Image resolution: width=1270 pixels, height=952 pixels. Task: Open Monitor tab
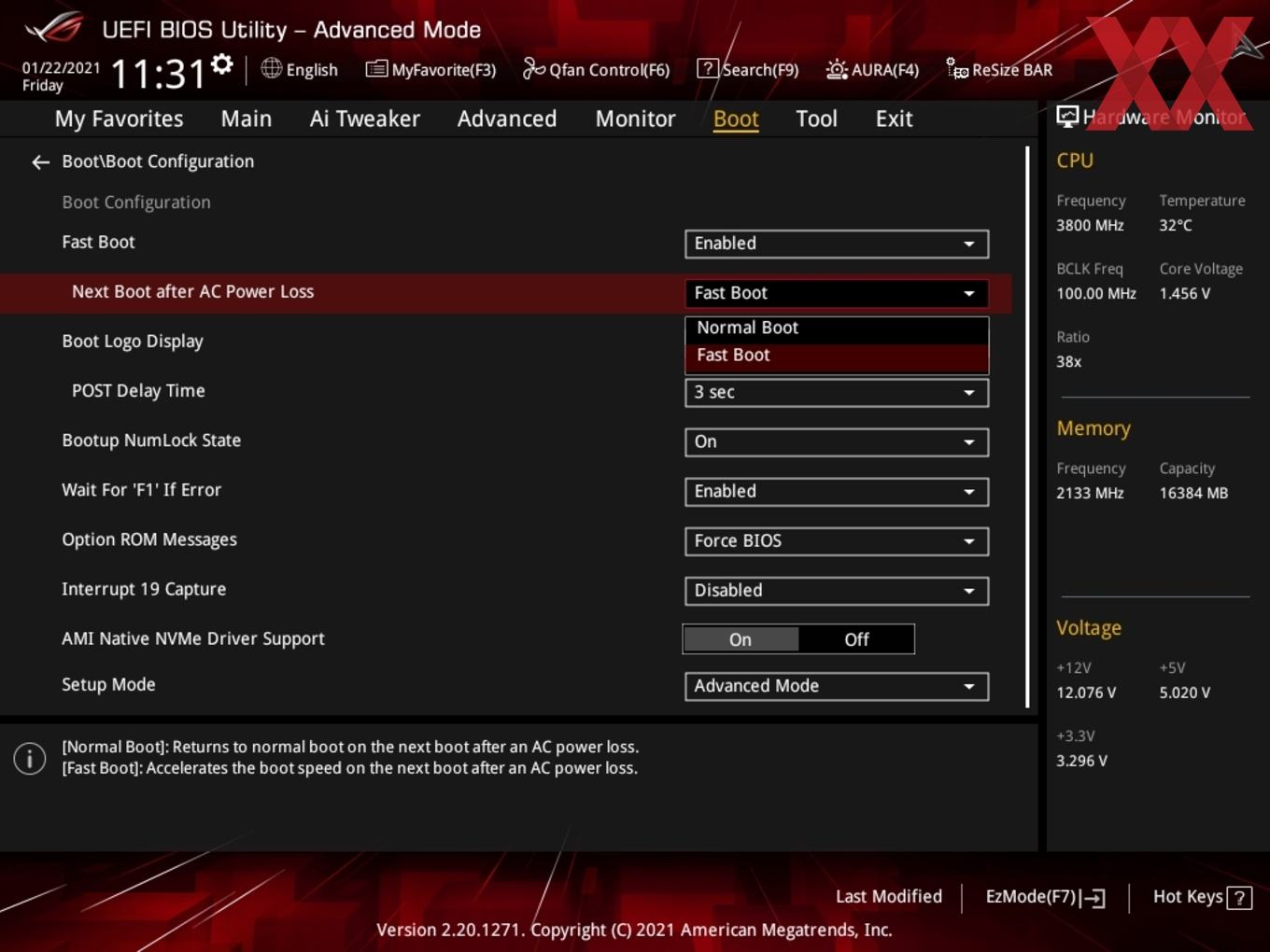pyautogui.click(x=635, y=119)
